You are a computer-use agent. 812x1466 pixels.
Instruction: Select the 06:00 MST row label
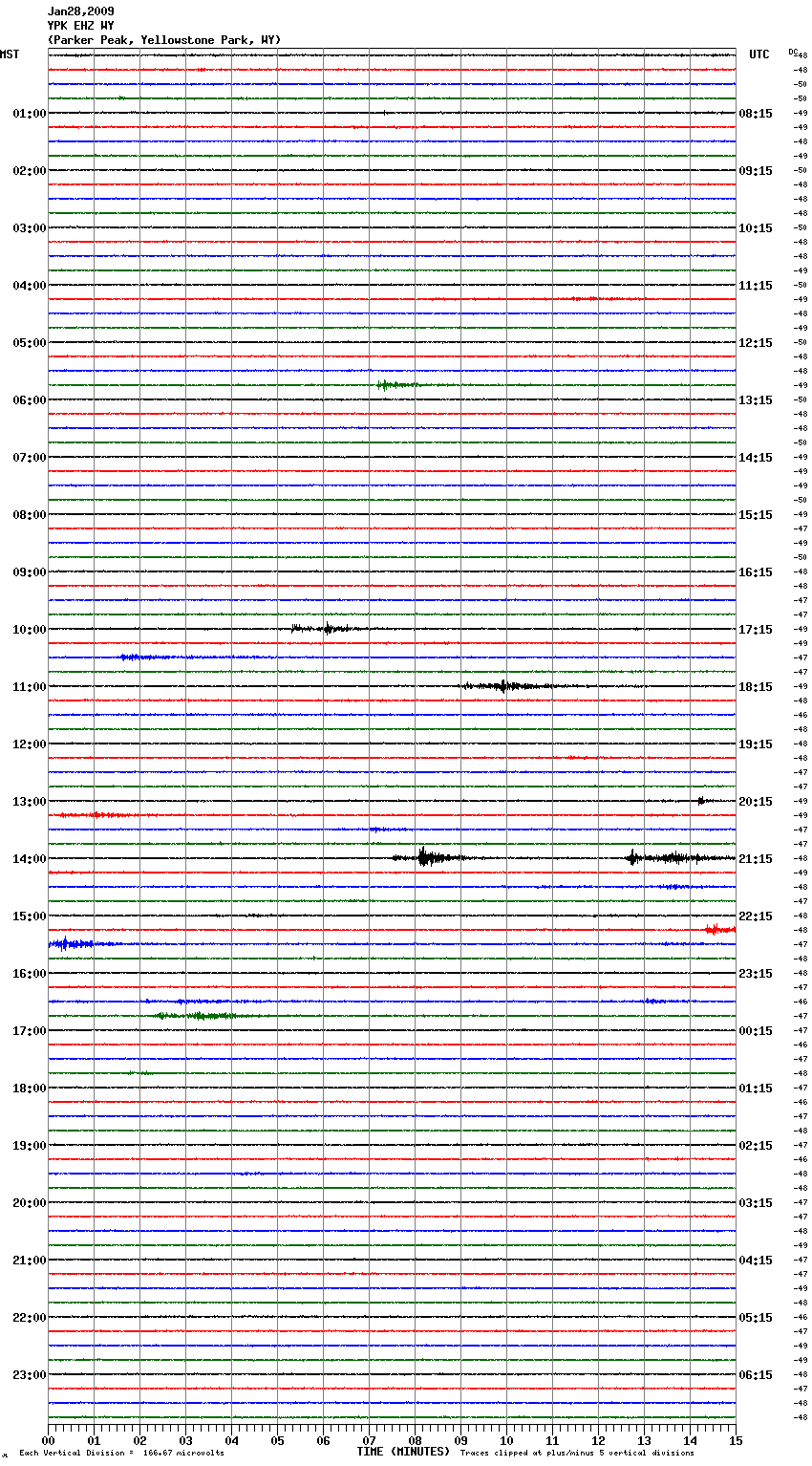[x=30, y=400]
